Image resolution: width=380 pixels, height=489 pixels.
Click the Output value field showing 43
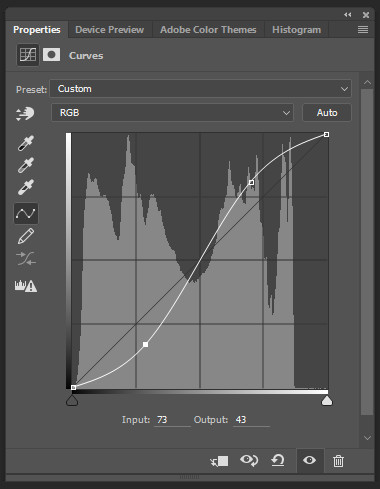251,420
